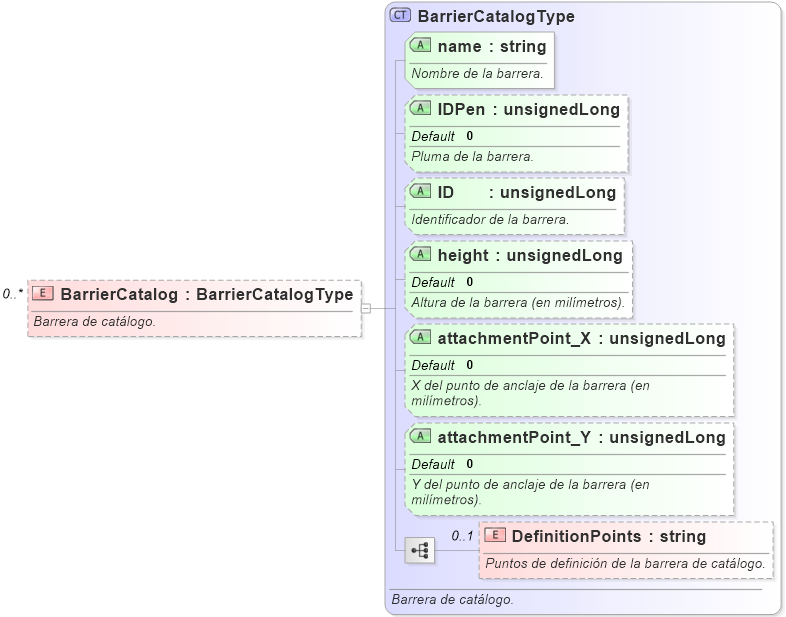Click the A icon beside attachmentPoint_X

420,337
